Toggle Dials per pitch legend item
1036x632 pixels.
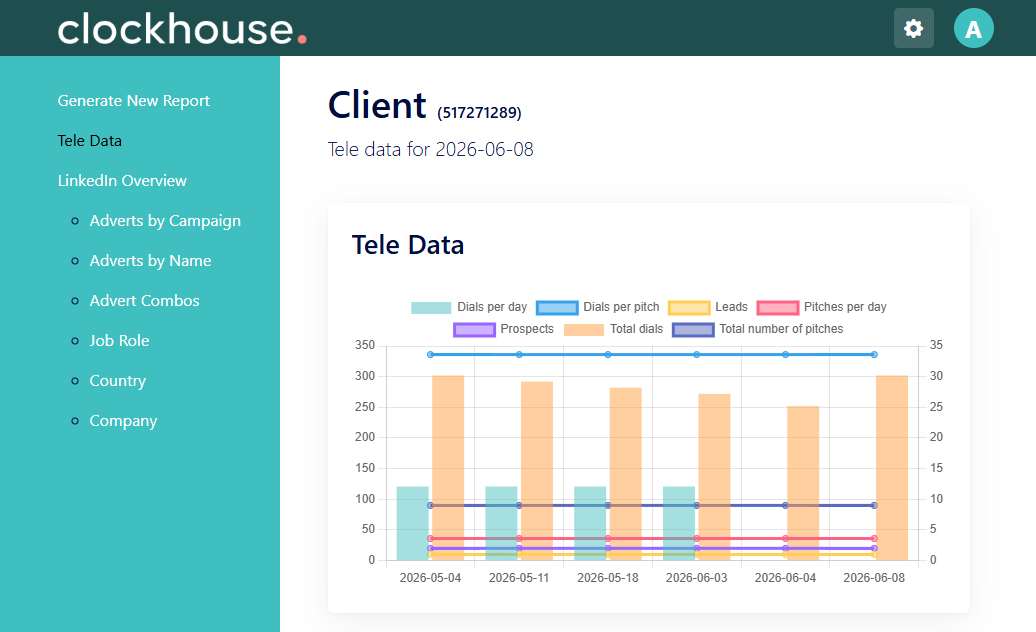pyautogui.click(x=598, y=307)
